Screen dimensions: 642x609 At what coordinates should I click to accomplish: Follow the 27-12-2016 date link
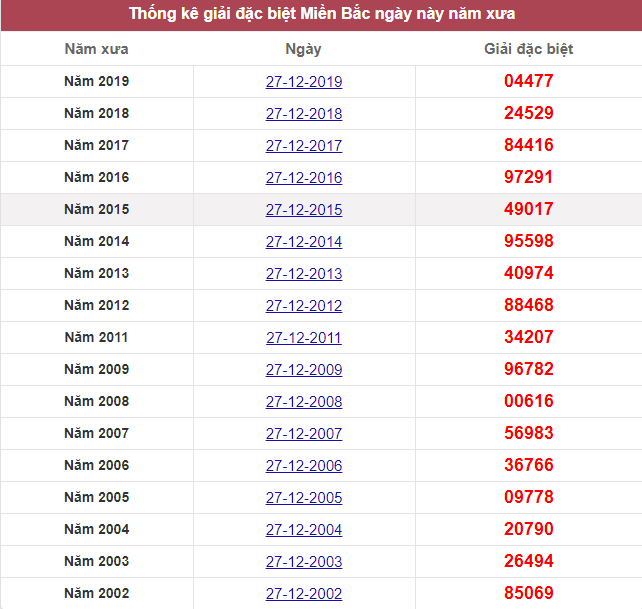point(304,178)
